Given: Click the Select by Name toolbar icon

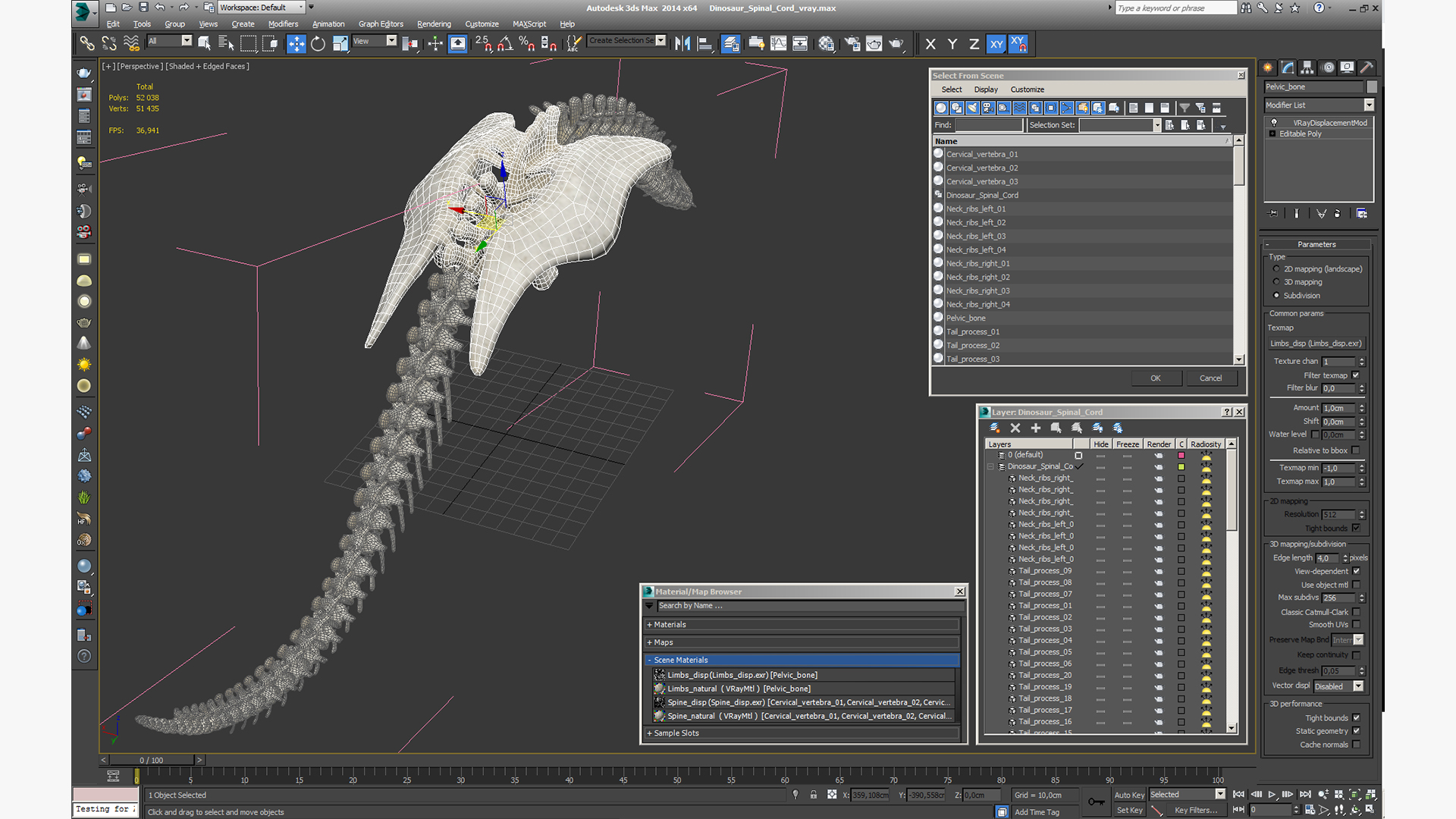Looking at the screenshot, I should (x=226, y=44).
